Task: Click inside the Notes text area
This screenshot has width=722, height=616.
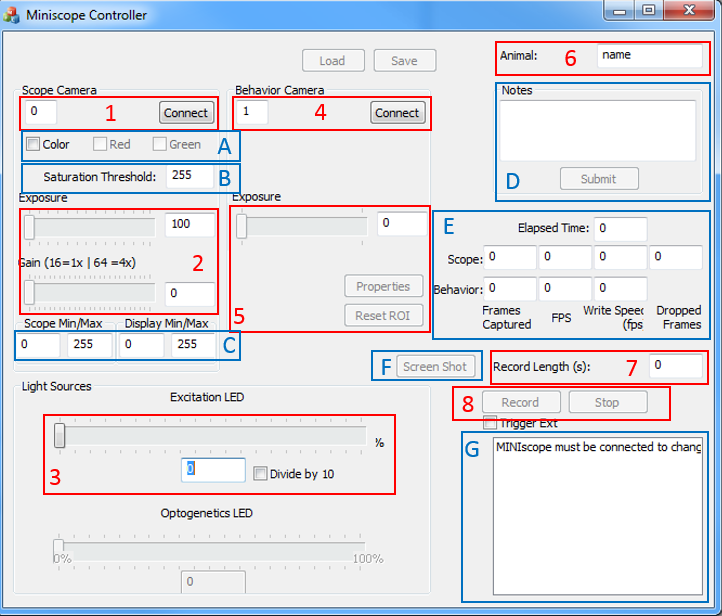Action: click(x=598, y=130)
